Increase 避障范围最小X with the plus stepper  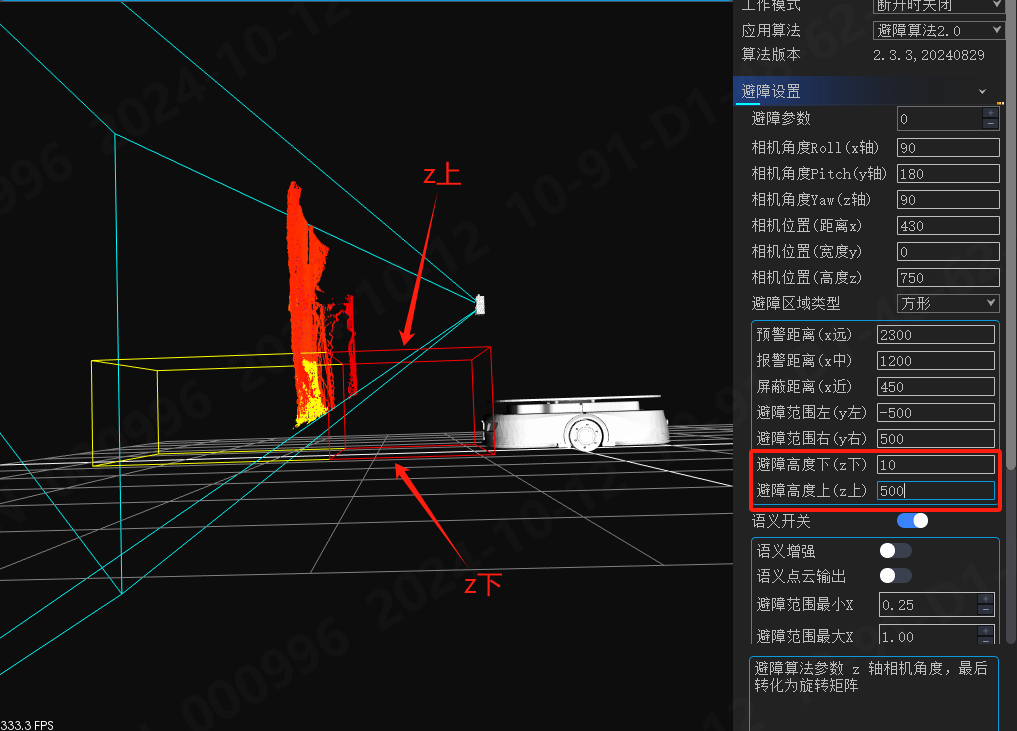[985, 599]
